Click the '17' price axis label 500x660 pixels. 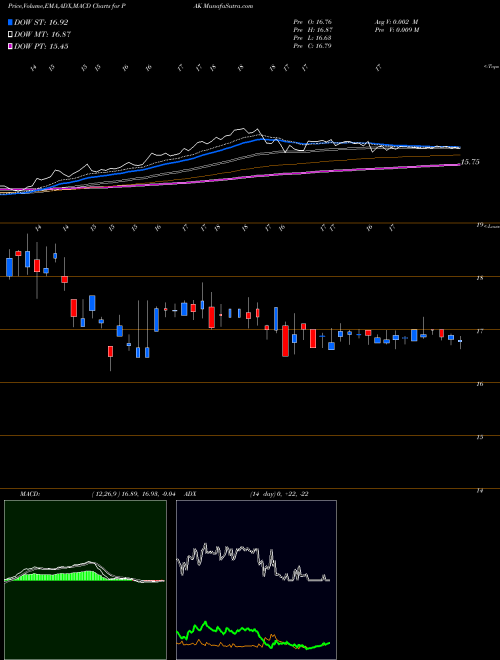480,331
